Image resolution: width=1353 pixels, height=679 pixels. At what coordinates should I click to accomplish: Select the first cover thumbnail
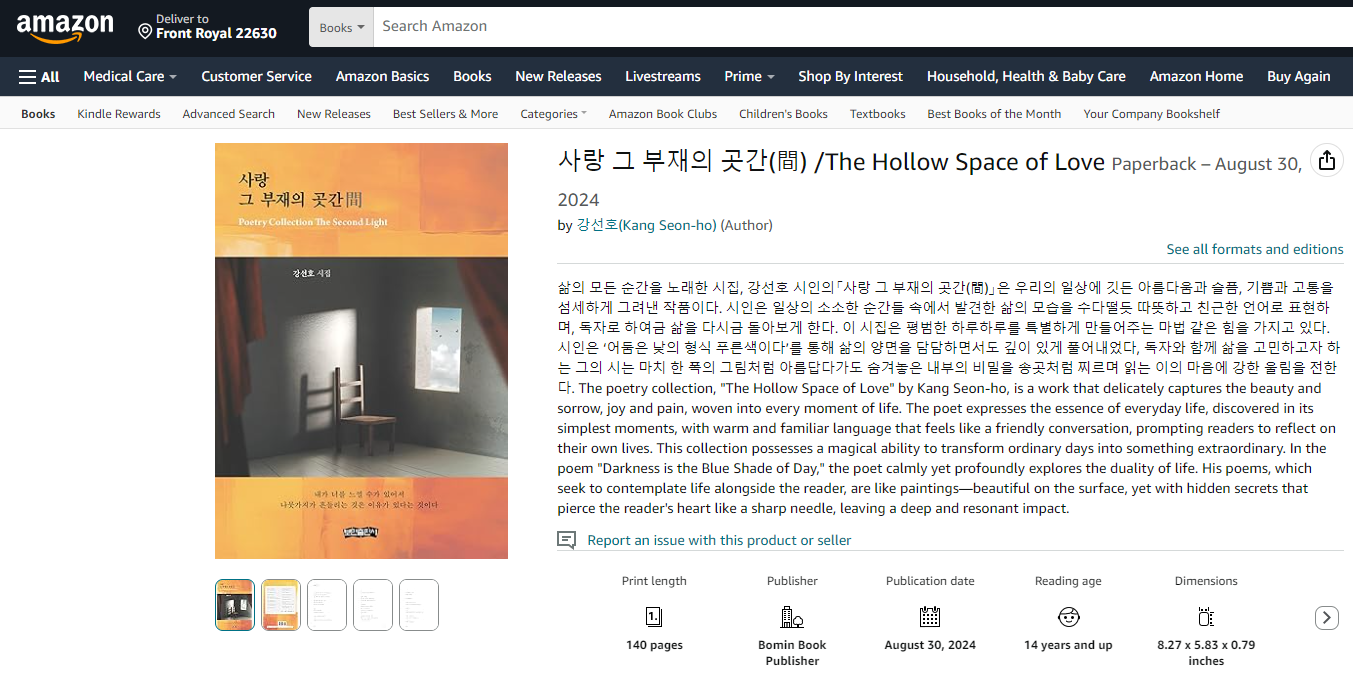coord(235,605)
